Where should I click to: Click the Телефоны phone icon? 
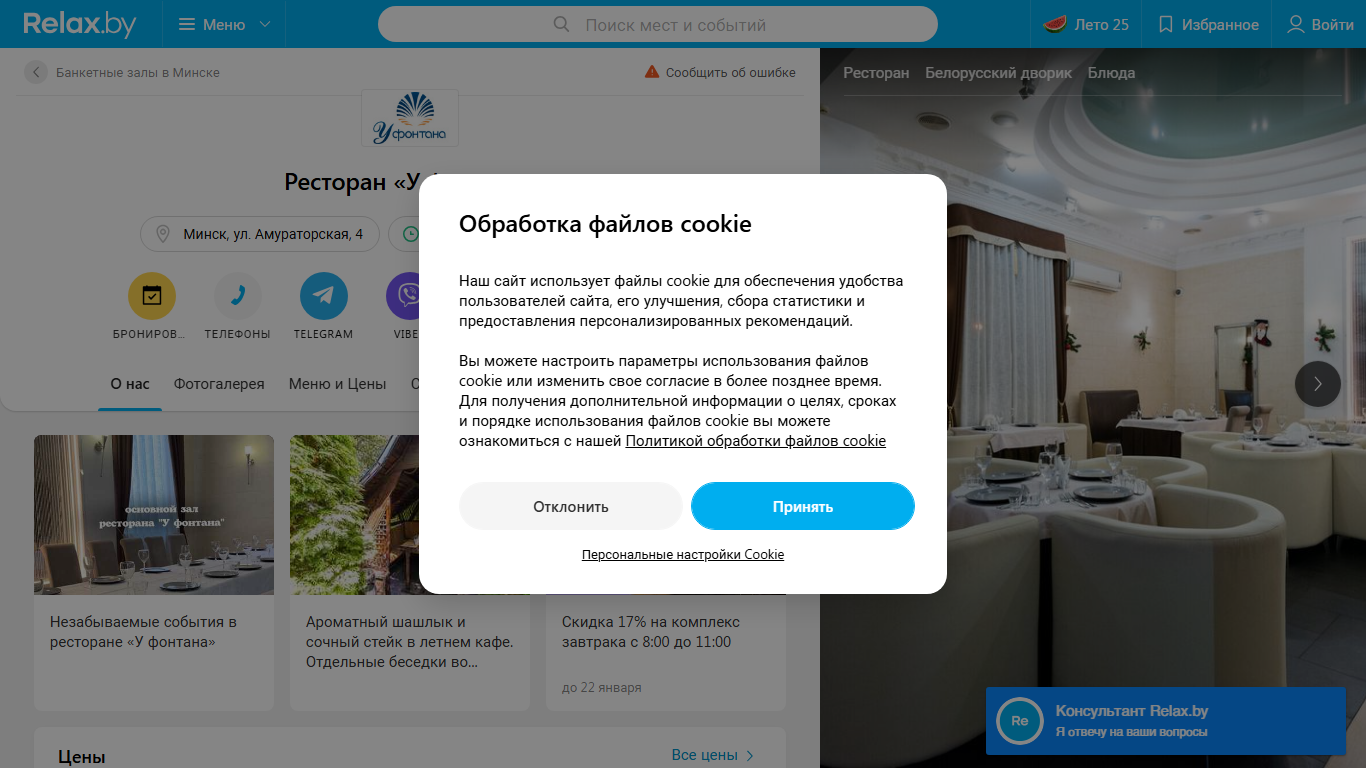tap(238, 296)
